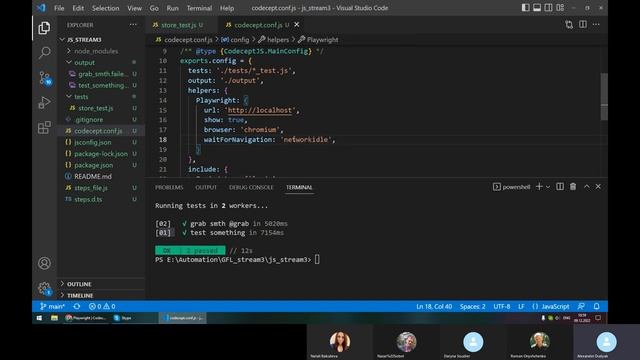Open the View menu
The image size is (640, 360).
(x=134, y=8)
